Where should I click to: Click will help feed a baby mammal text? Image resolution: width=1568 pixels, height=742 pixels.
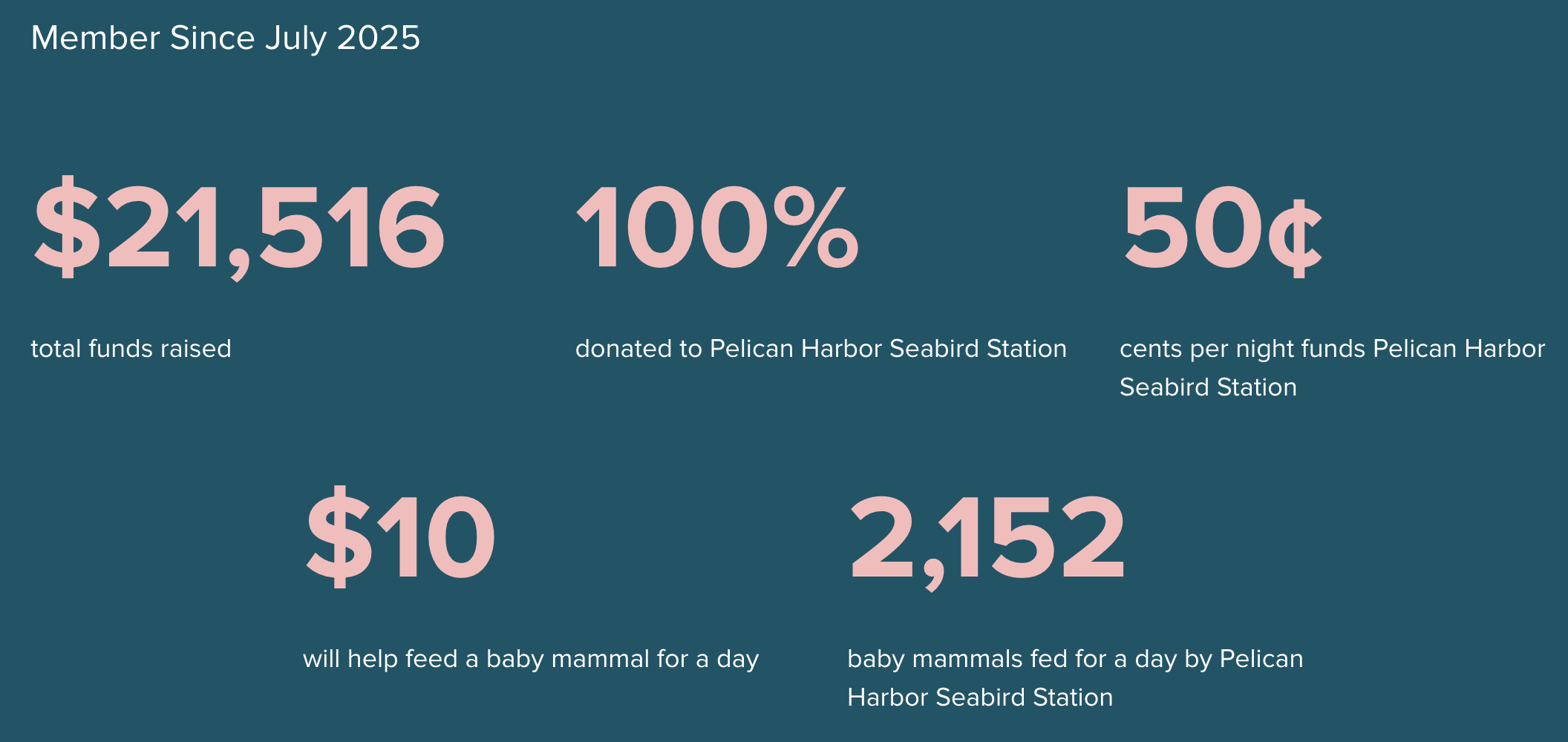pyautogui.click(x=531, y=659)
